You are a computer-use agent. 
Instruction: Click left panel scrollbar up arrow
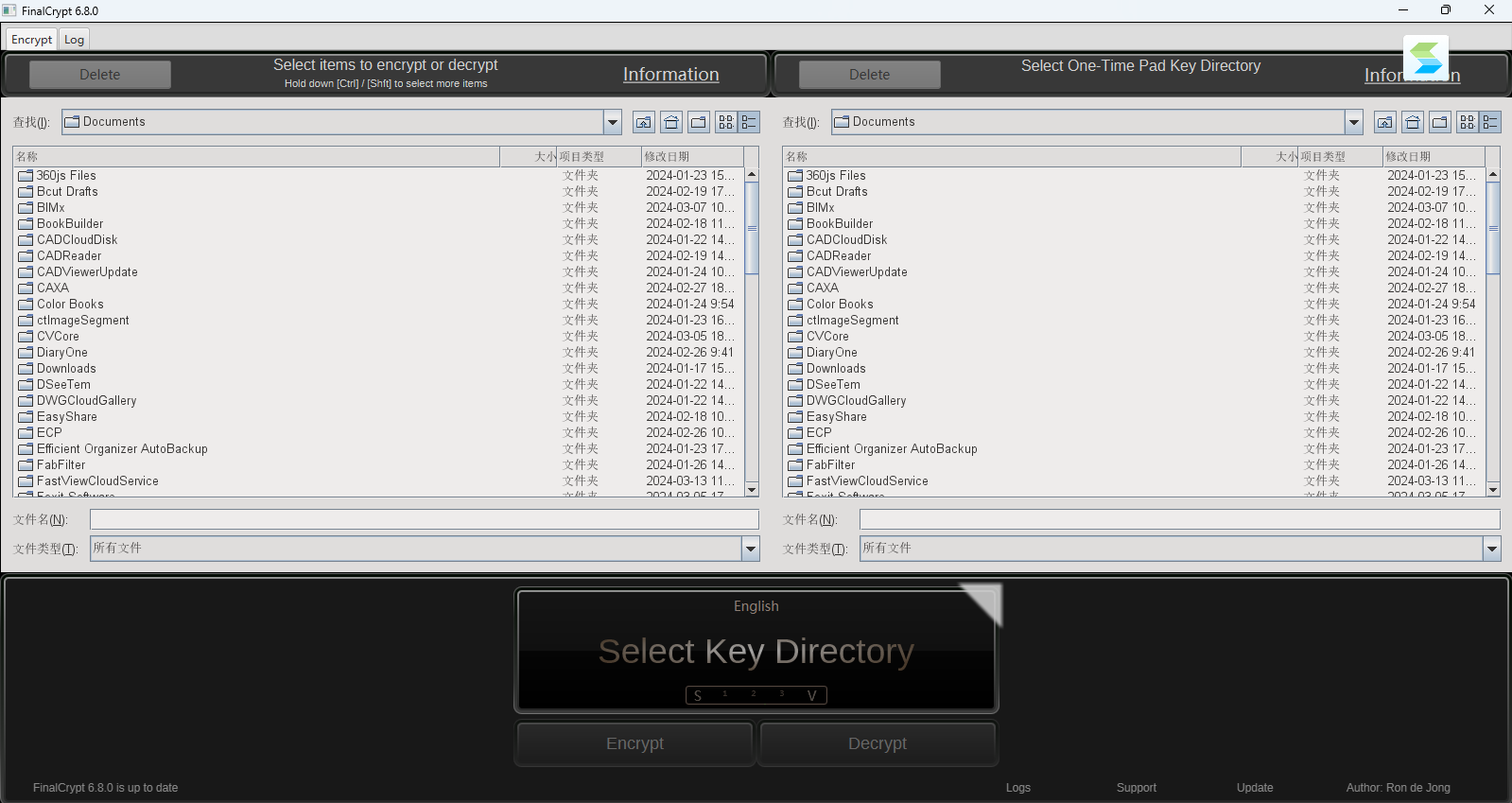point(752,175)
